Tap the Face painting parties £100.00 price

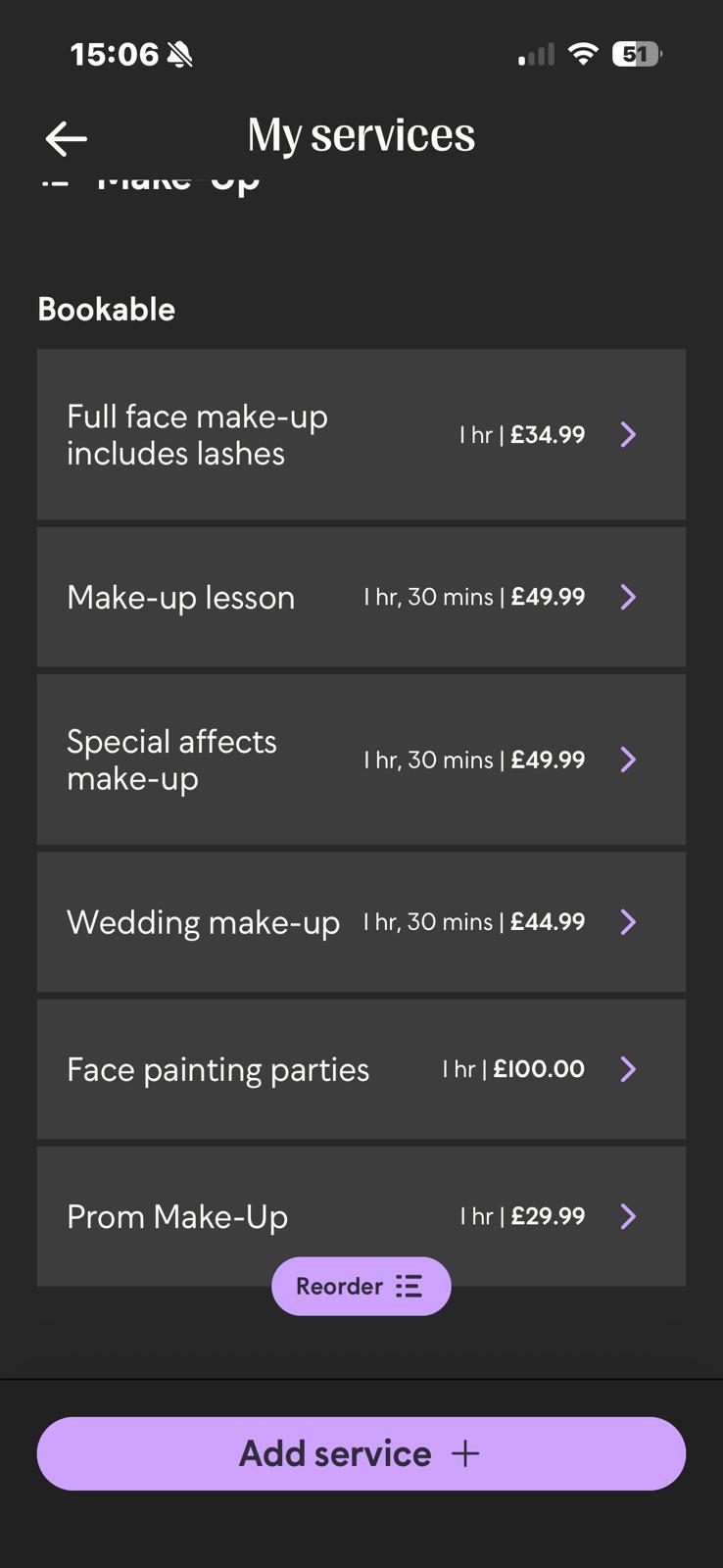pos(539,1069)
